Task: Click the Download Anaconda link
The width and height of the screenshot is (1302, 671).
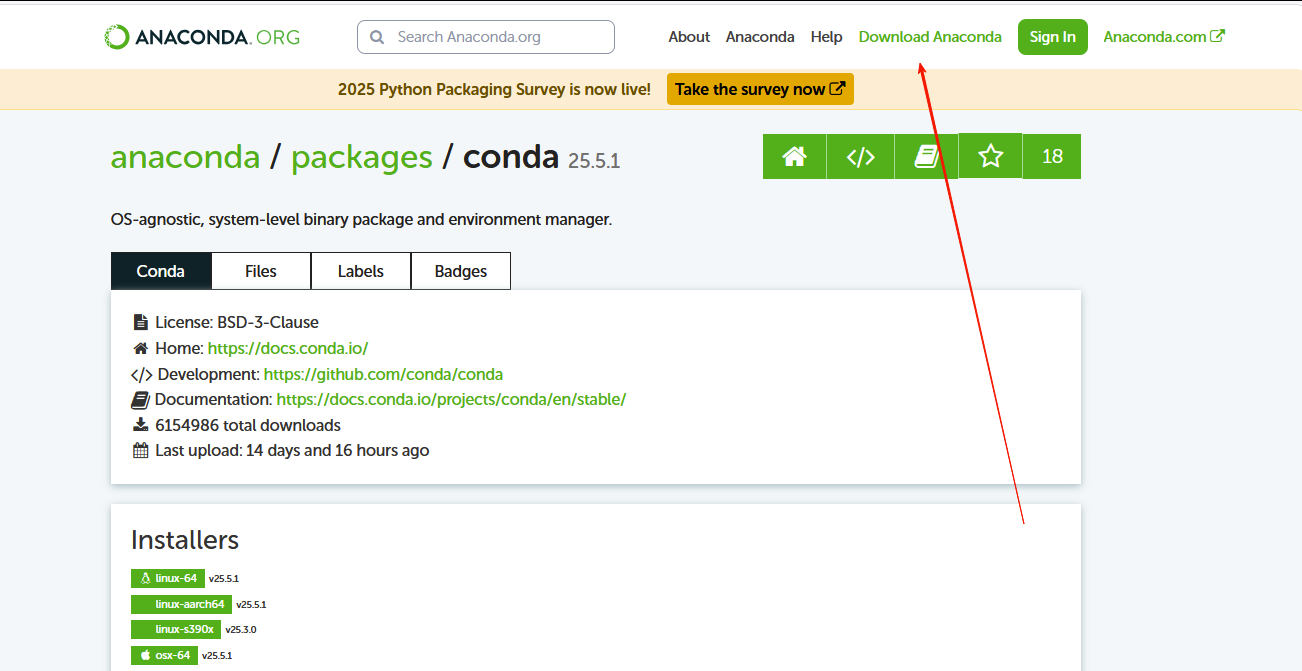Action: tap(930, 37)
